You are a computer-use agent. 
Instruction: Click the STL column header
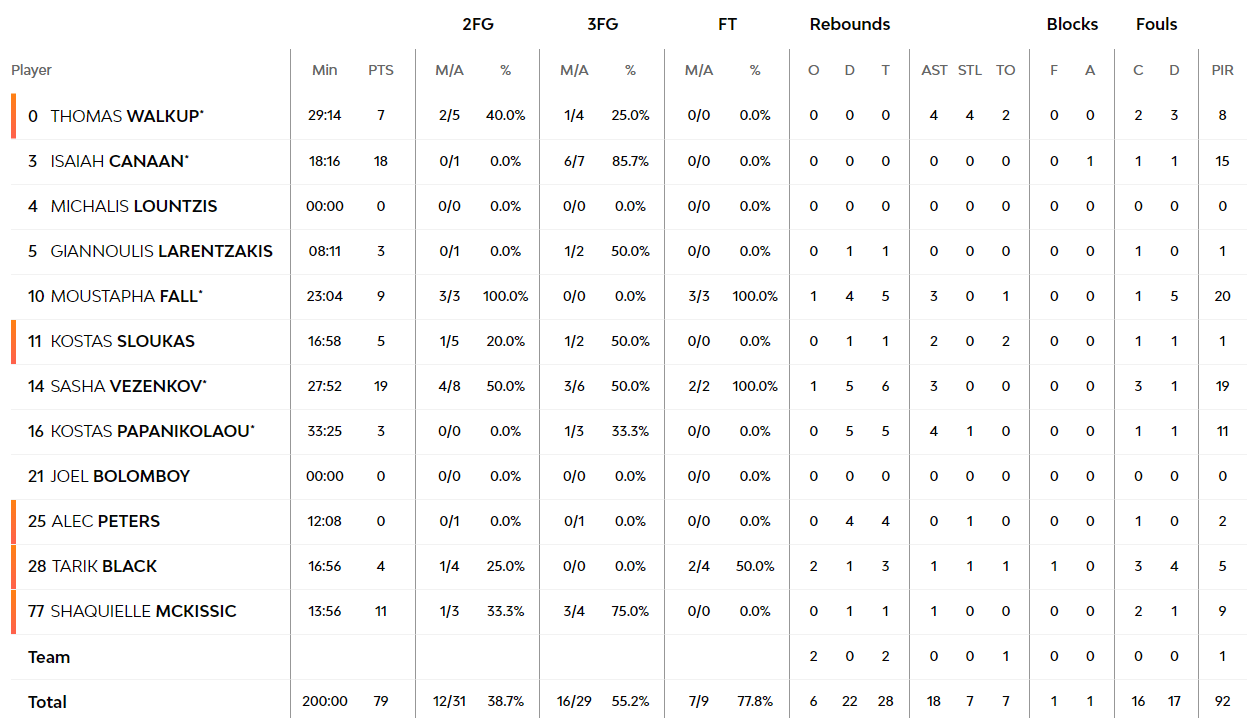[x=970, y=70]
